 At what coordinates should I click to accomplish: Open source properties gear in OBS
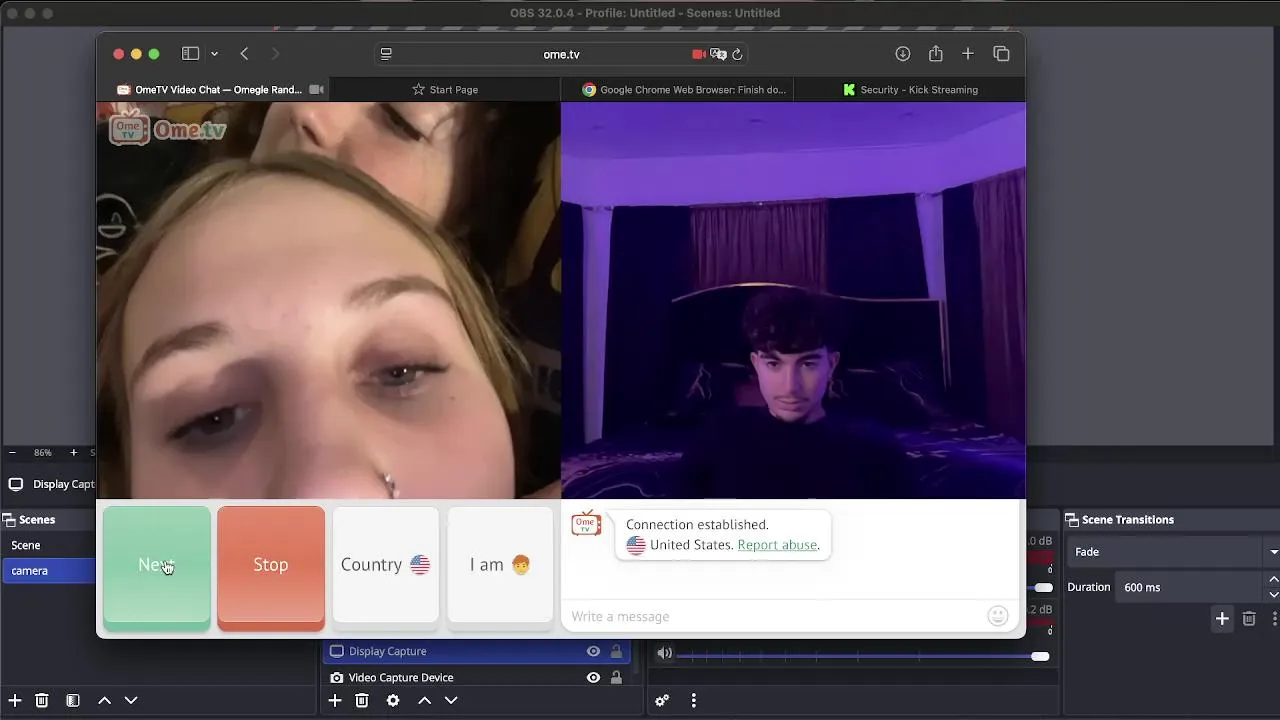coord(393,701)
